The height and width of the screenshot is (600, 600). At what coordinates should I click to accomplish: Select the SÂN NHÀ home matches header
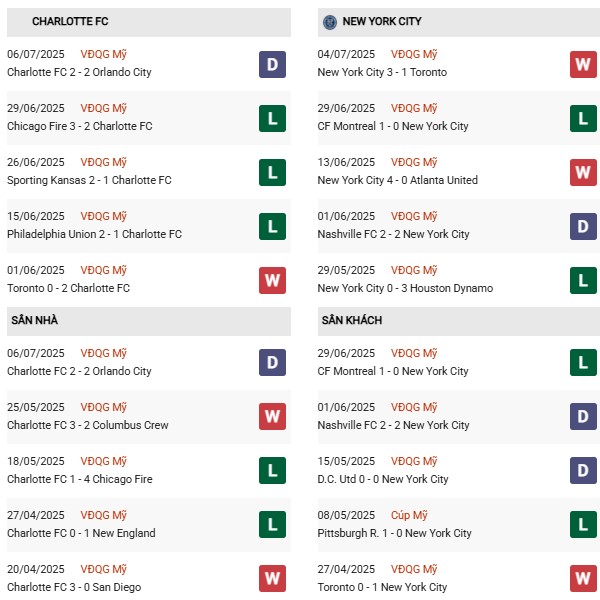(39, 320)
